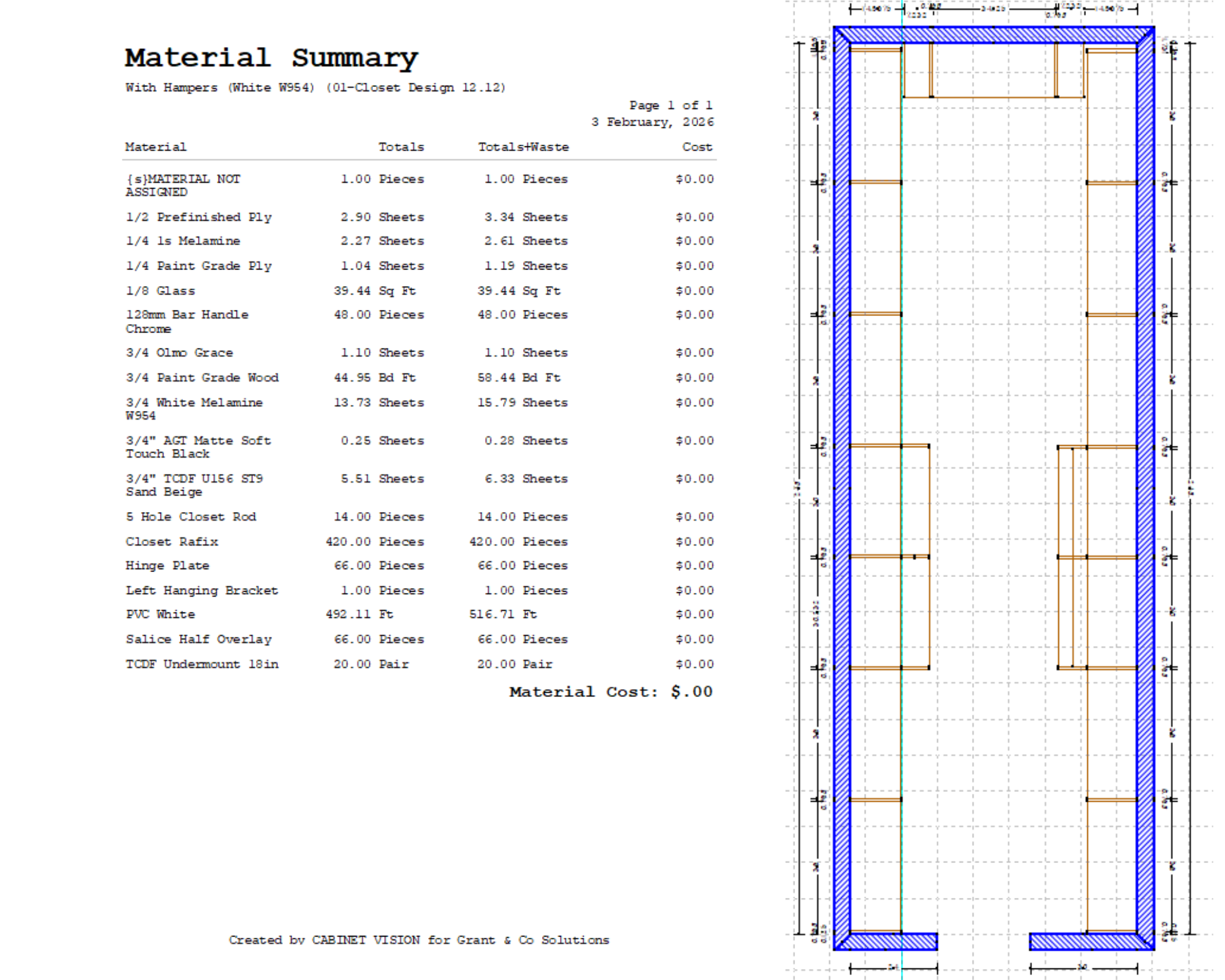
Task: Select the PVC White material row label
Action: click(x=160, y=614)
